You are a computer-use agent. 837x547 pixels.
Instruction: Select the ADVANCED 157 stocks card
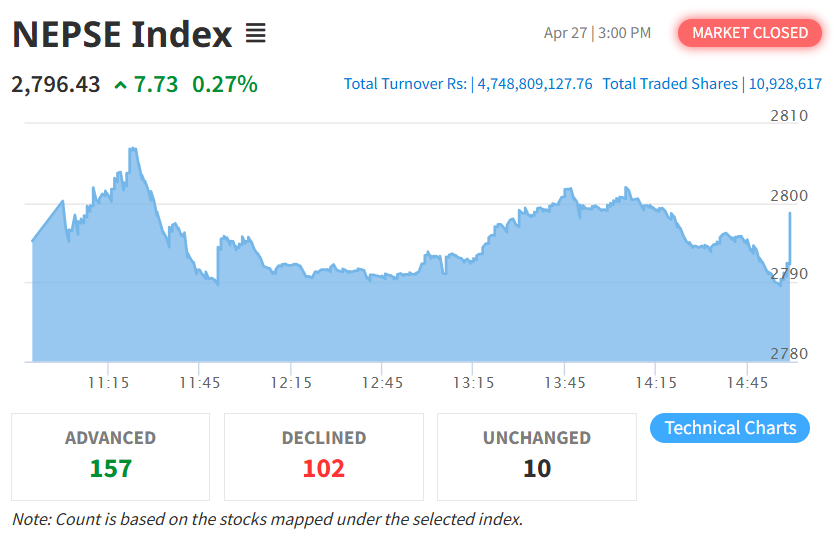click(x=111, y=456)
